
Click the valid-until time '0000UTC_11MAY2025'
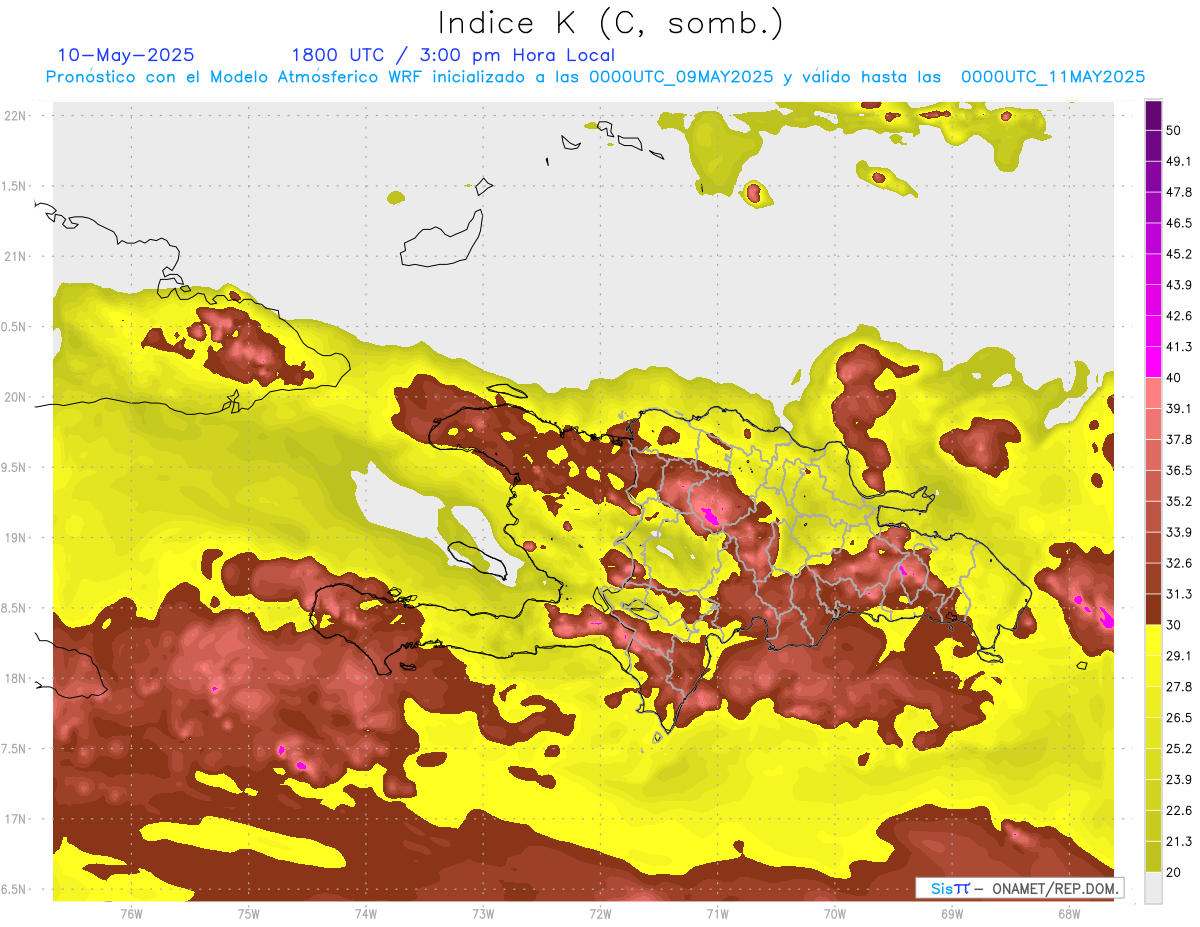click(x=1053, y=77)
